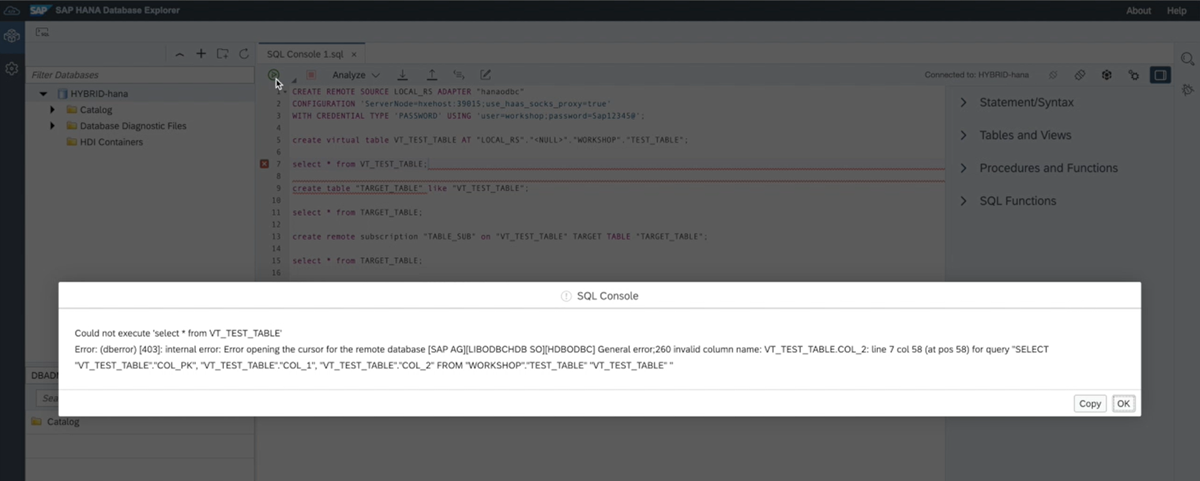The height and width of the screenshot is (481, 1200).
Task: Collapse the HYBRID-hana database node
Action: 43,93
